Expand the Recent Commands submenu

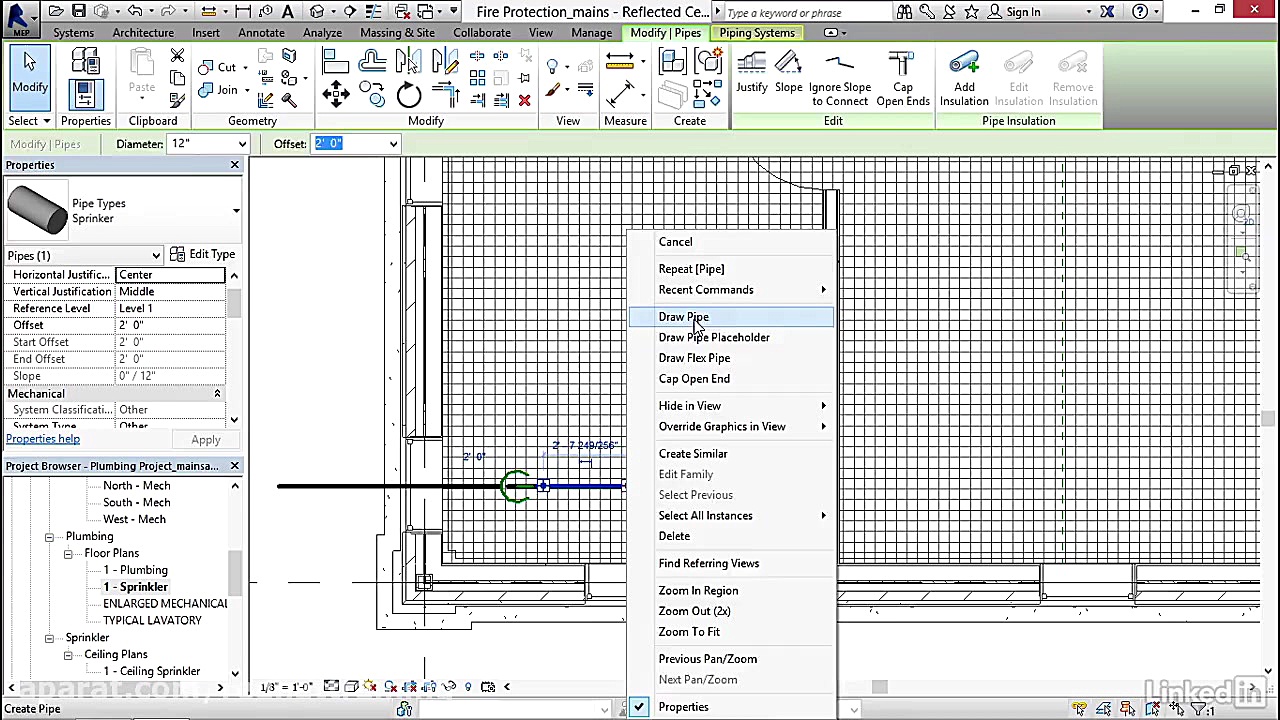pos(706,289)
